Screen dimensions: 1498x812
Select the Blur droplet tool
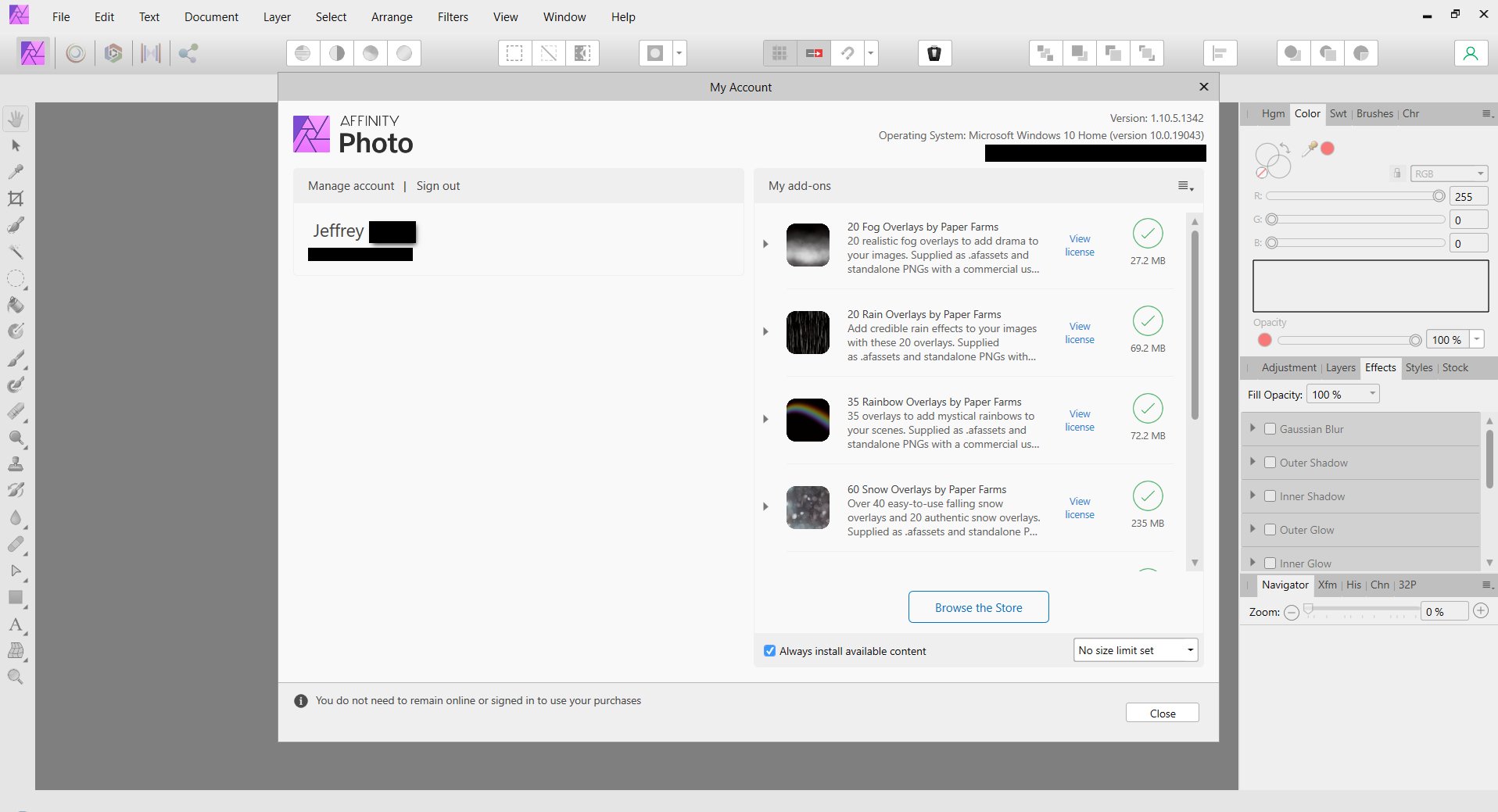pos(16,518)
